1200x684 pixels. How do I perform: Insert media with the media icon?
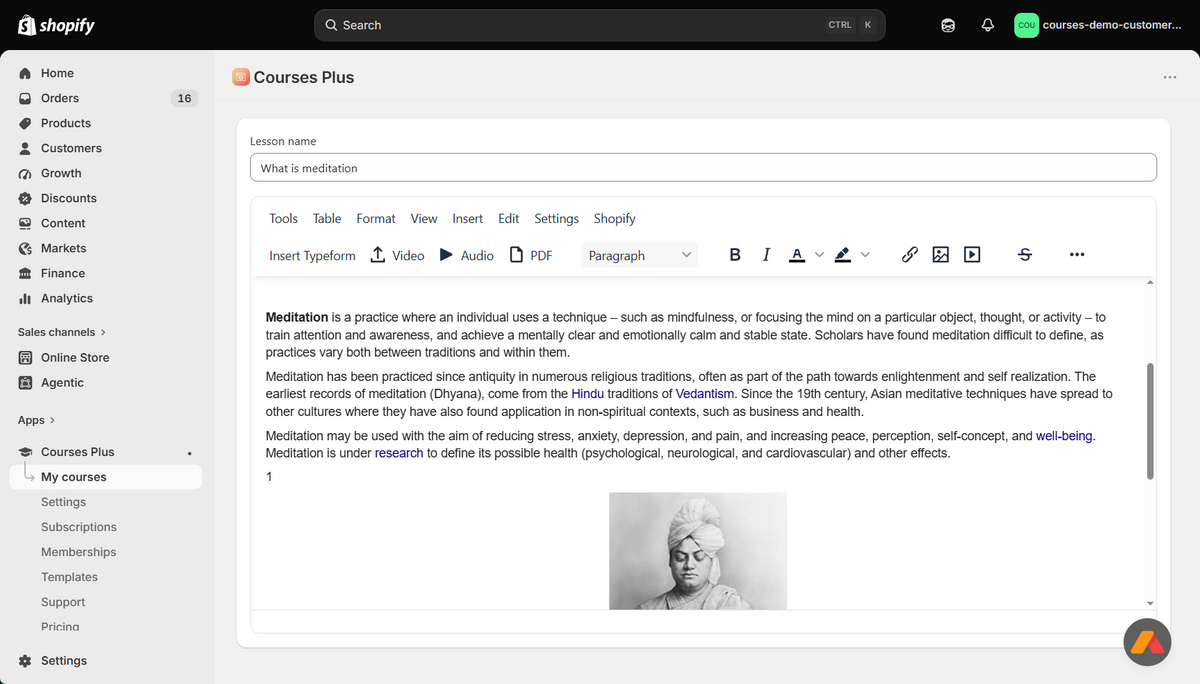[x=972, y=255]
